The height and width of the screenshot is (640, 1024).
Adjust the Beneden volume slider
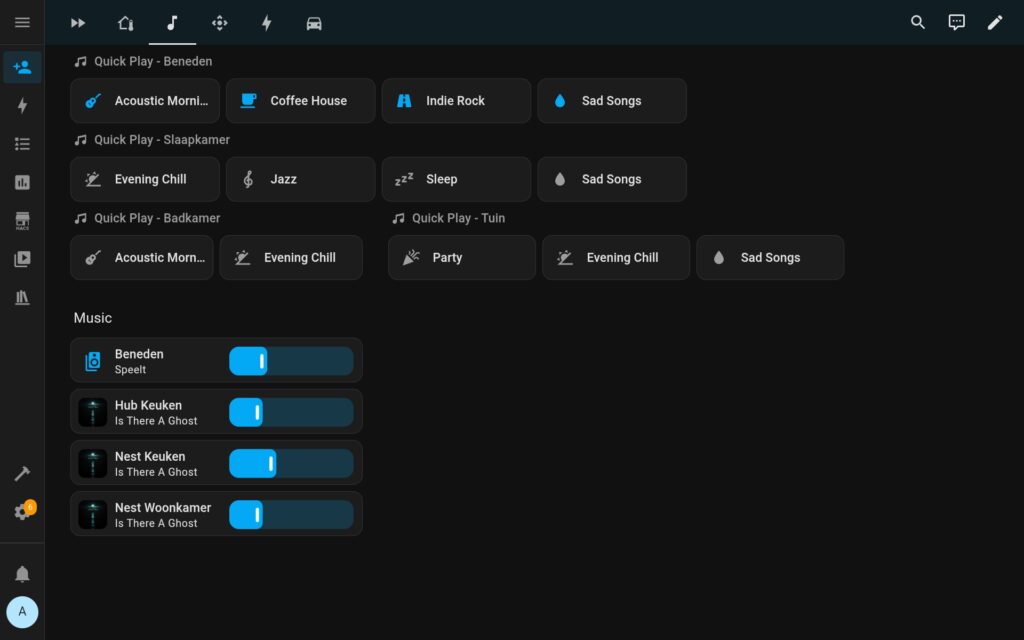tap(291, 361)
